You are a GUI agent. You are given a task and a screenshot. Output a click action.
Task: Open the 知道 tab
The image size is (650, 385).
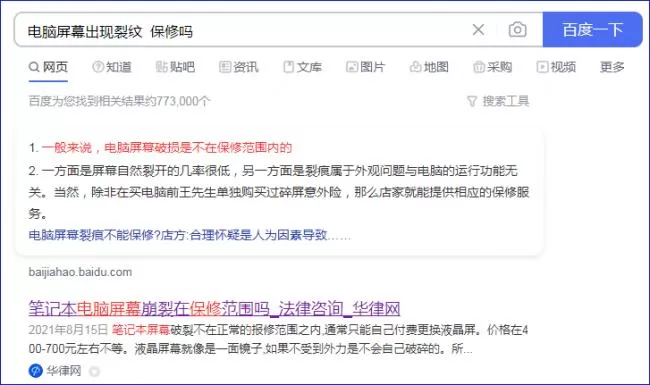tap(112, 67)
